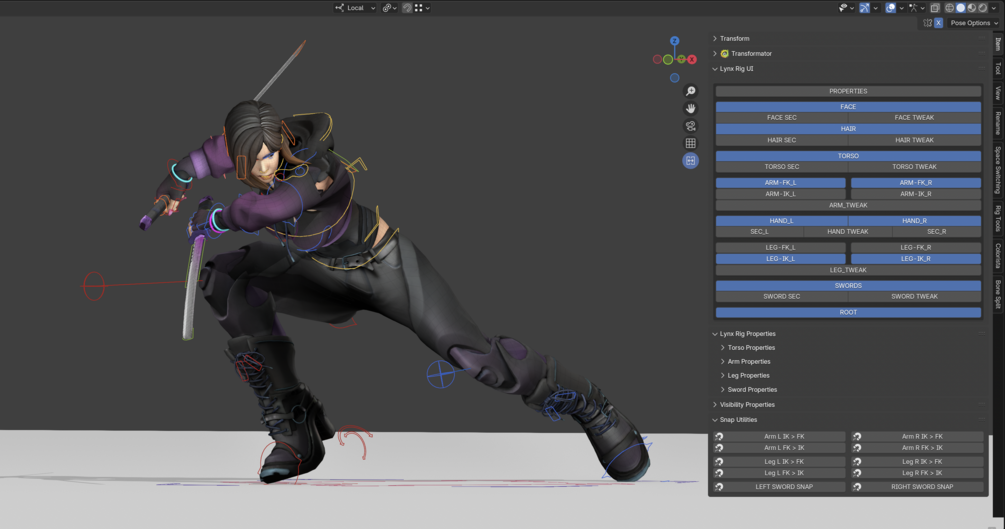1005x529 pixels.
Task: Toggle X-axis mirror button beside Pose Options
Action: pos(938,22)
